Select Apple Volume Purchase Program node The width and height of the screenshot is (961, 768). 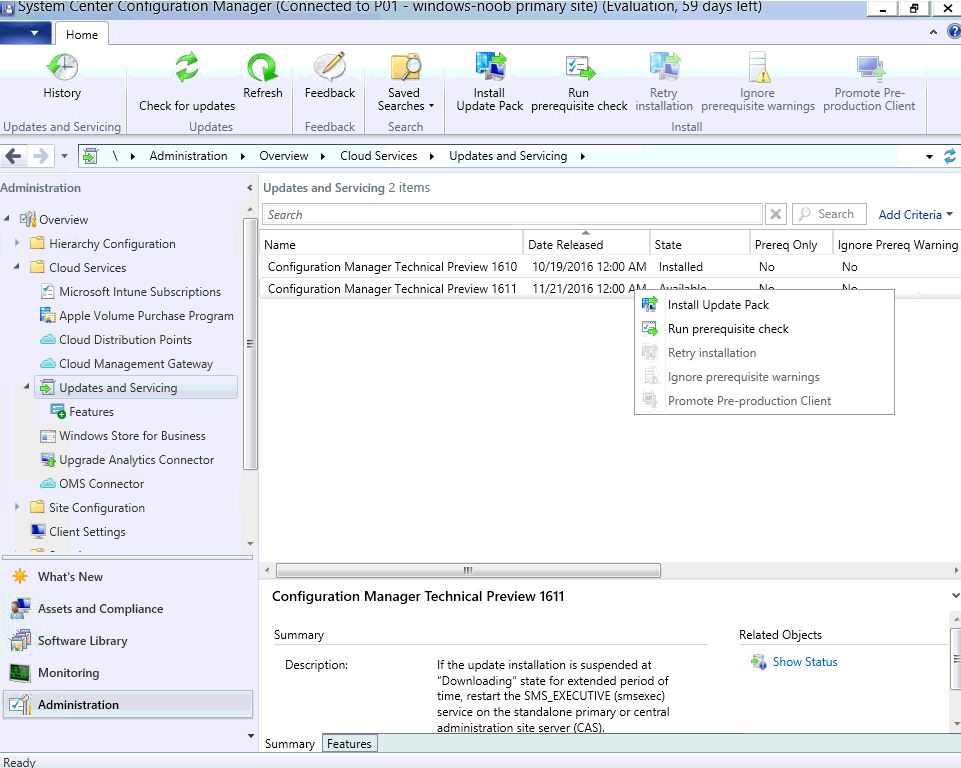click(146, 316)
